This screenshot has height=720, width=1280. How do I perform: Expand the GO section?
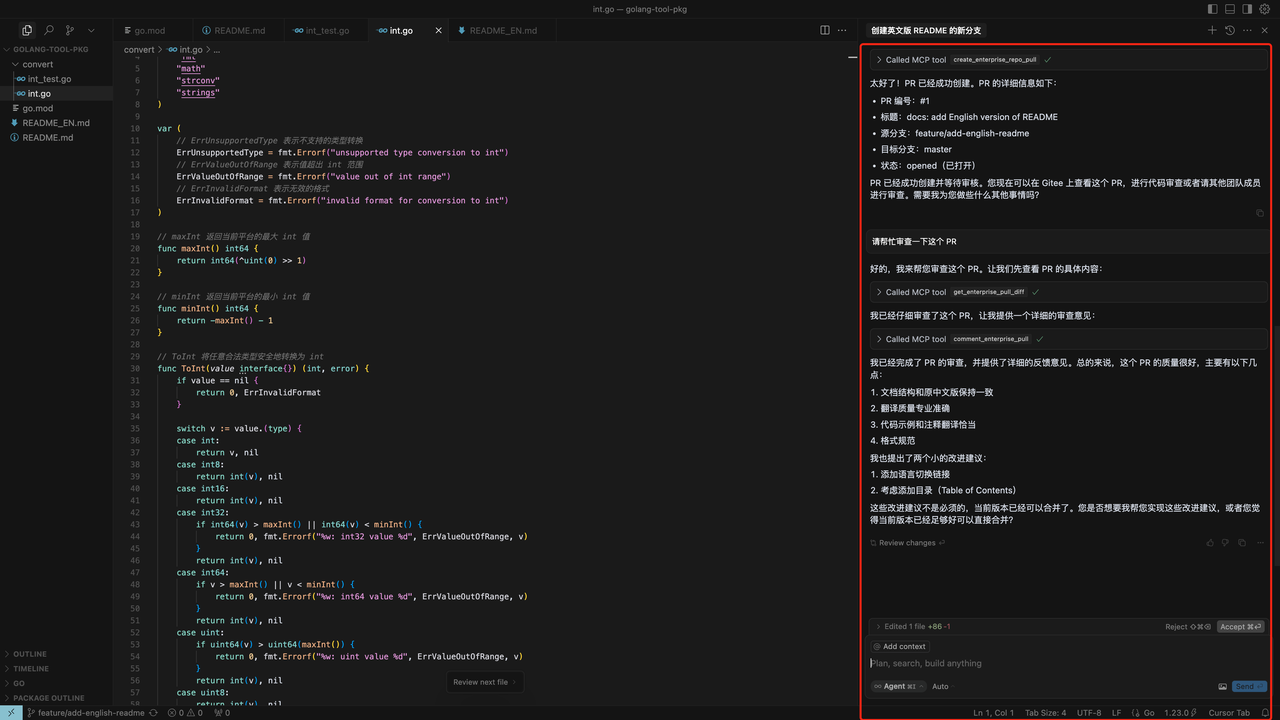tap(56, 683)
